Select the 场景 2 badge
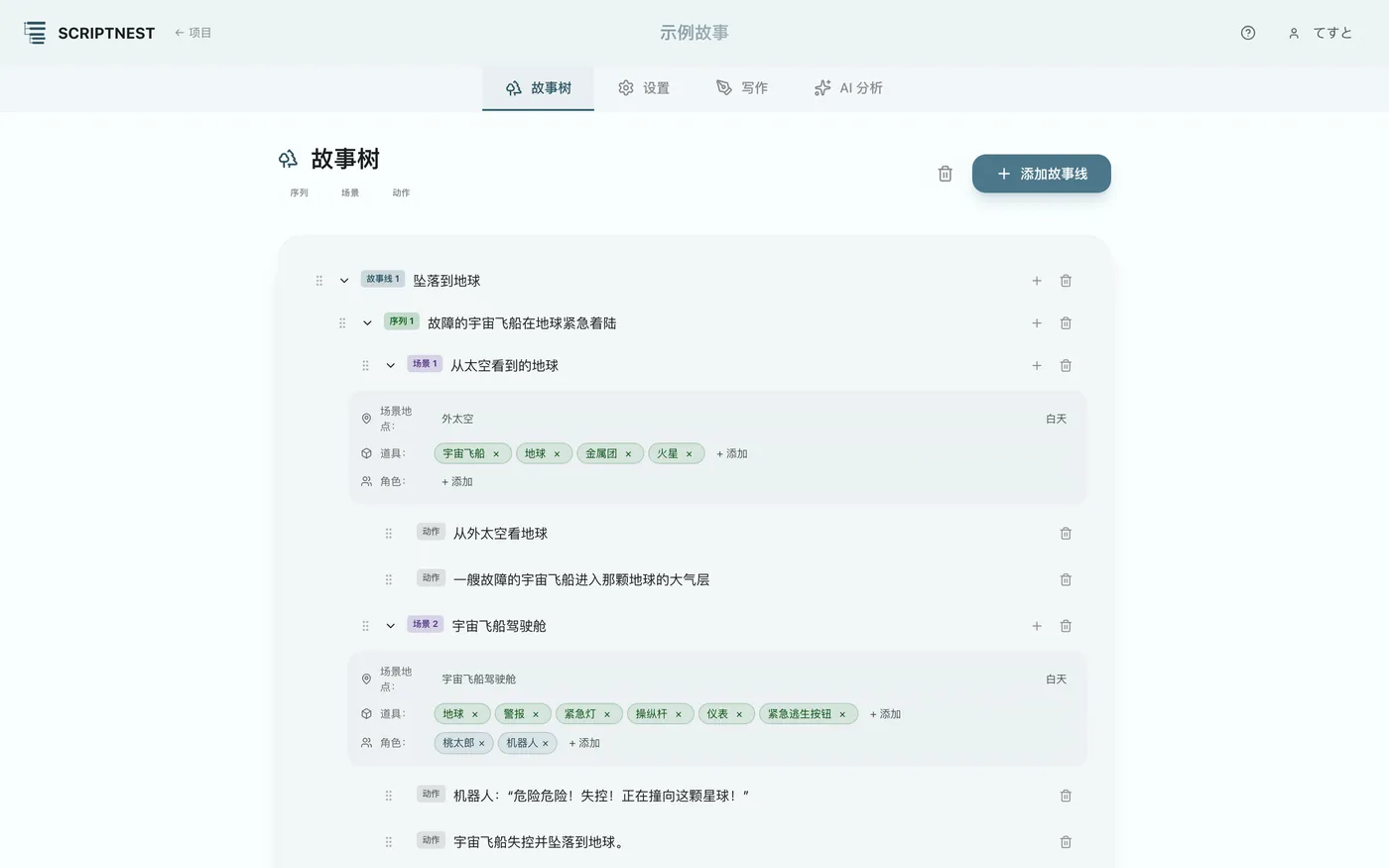The image size is (1389, 868). click(426, 624)
